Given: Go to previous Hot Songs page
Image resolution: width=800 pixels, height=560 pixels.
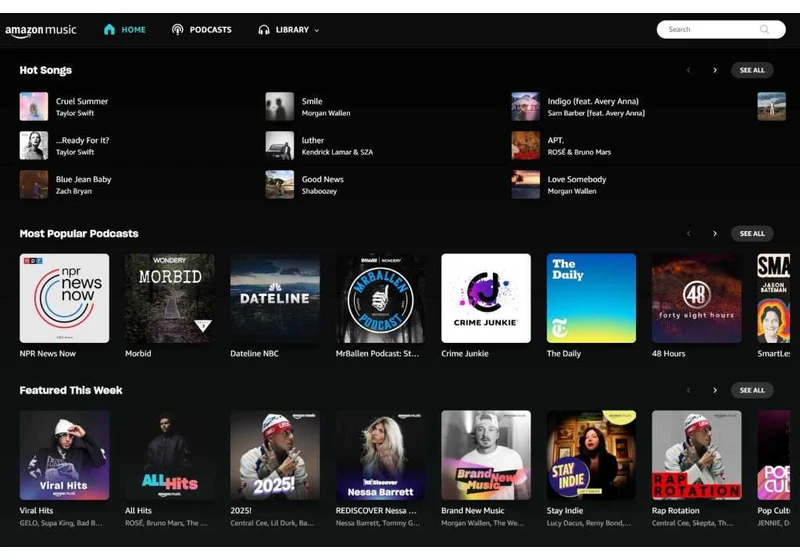Looking at the screenshot, I should [688, 70].
